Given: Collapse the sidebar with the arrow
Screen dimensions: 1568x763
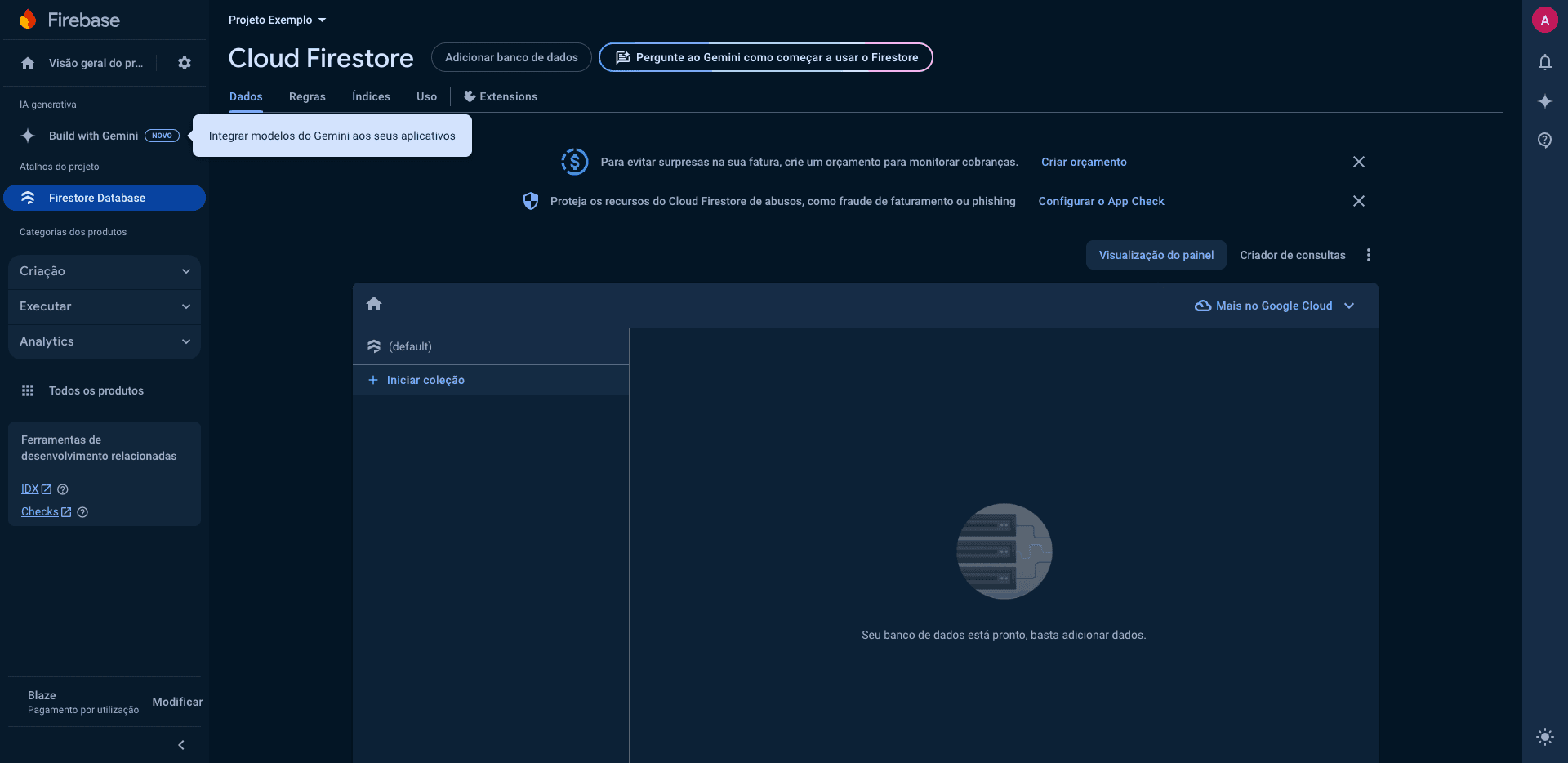Looking at the screenshot, I should pos(181,745).
